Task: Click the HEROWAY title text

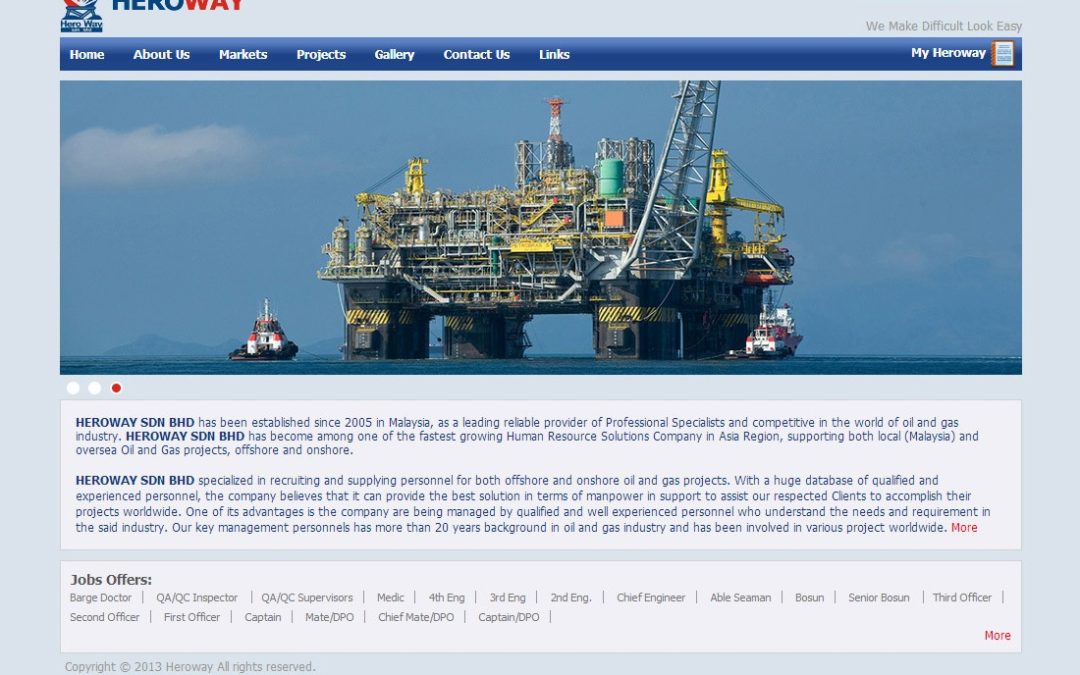Action: click(x=178, y=6)
